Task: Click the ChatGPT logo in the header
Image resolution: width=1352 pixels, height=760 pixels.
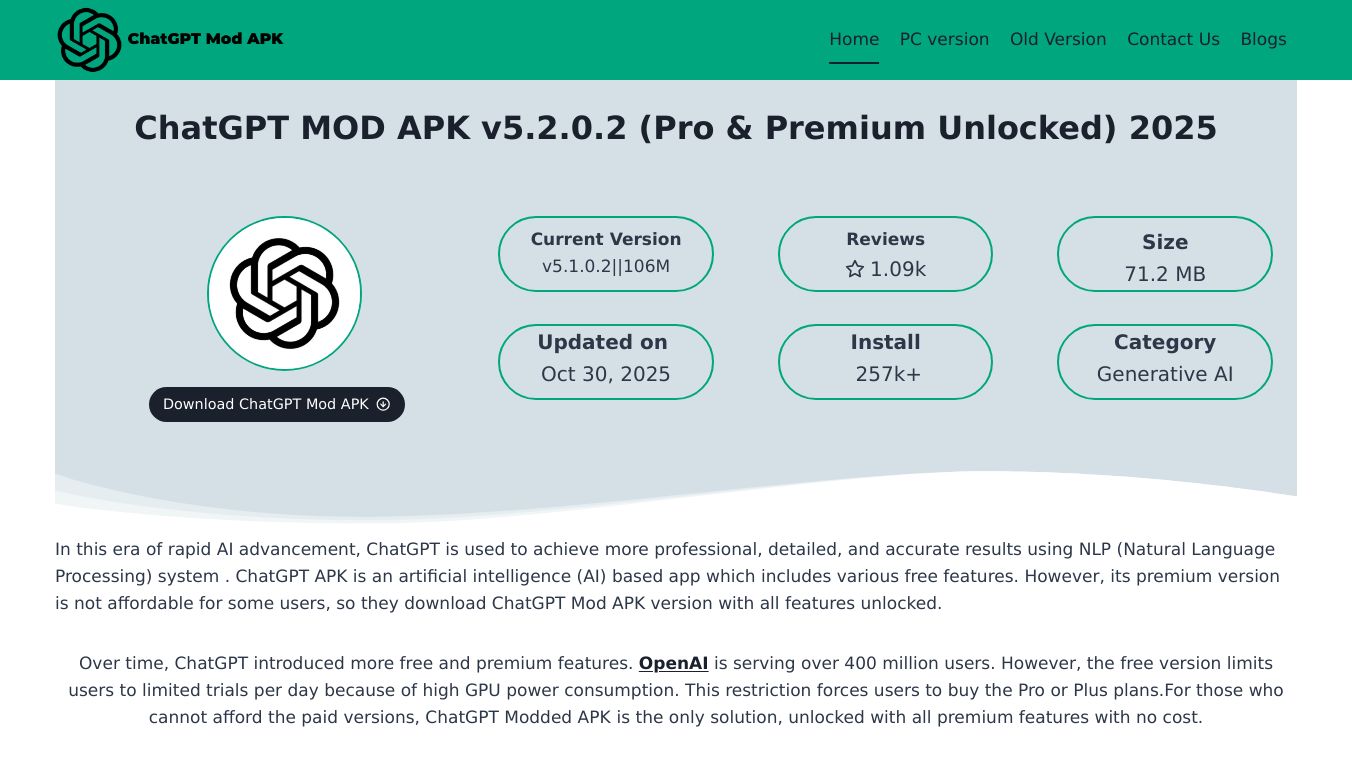Action: (89, 40)
